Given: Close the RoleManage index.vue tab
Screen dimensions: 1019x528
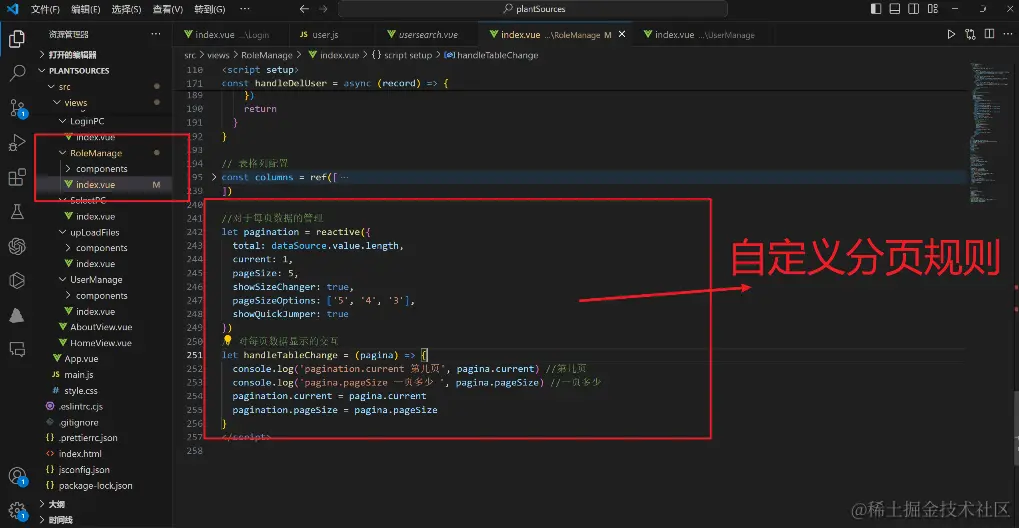Looking at the screenshot, I should coord(621,34).
